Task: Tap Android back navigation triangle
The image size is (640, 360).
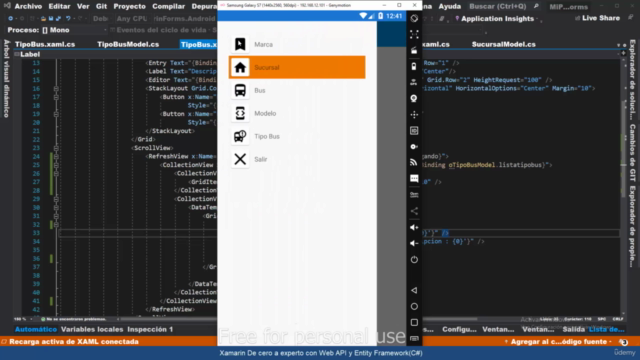Action: point(414,290)
